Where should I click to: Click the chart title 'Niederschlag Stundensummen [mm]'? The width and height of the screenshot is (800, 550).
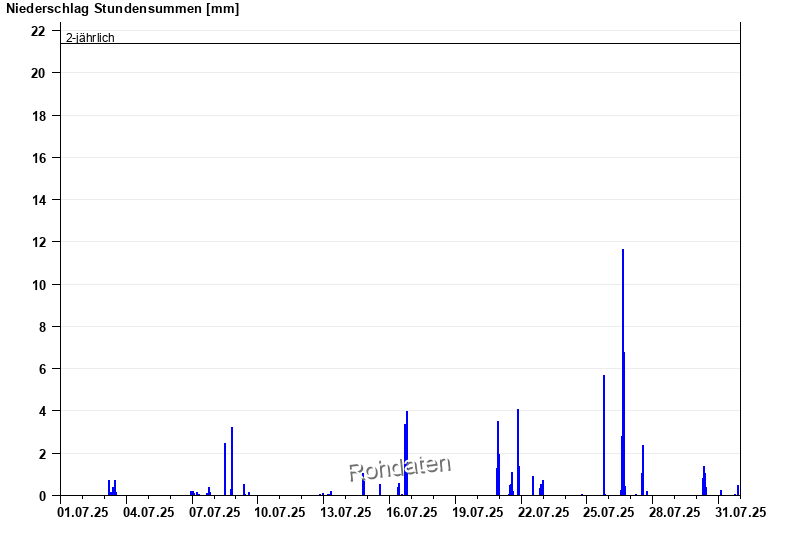tap(122, 9)
